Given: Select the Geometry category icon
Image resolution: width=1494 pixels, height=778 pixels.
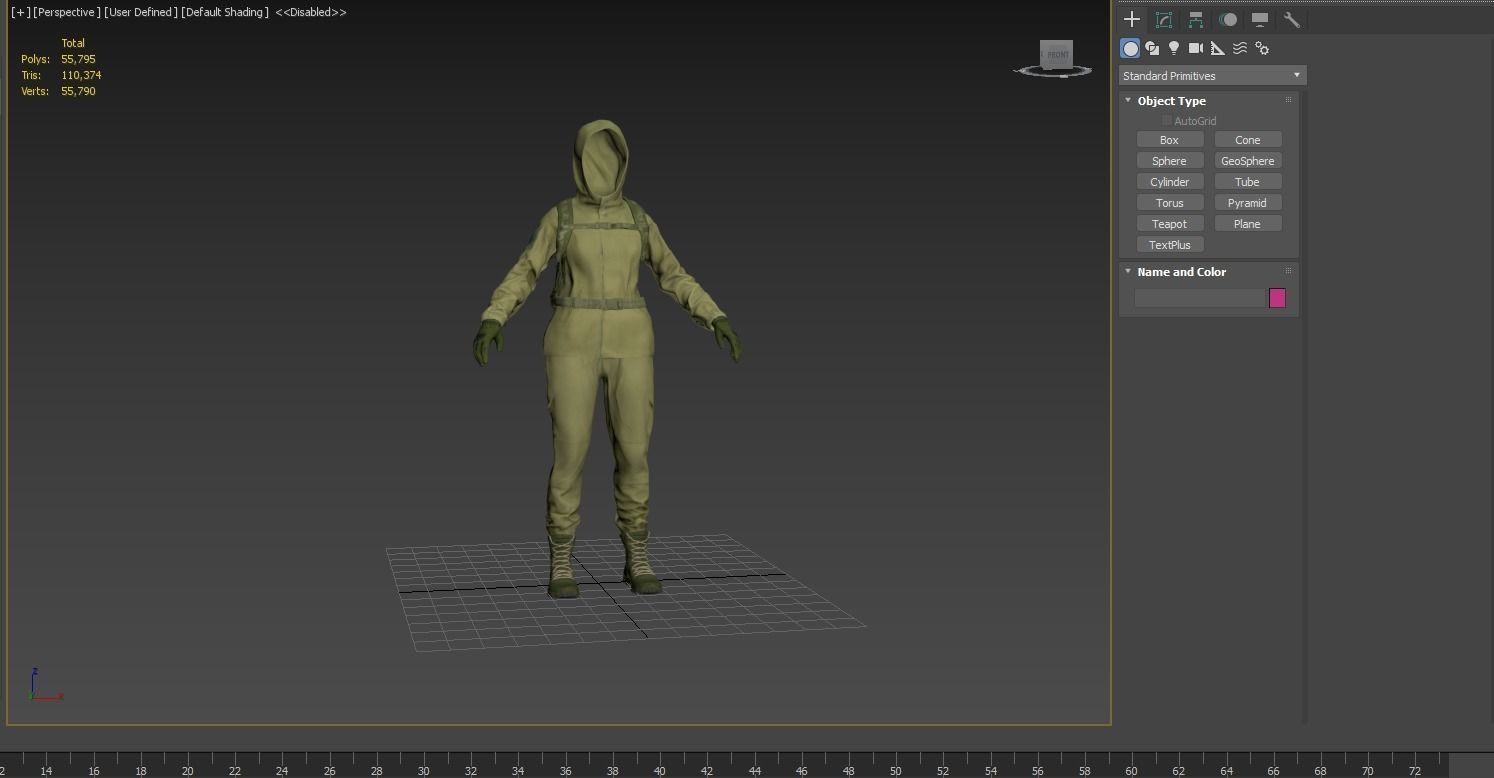Looking at the screenshot, I should tap(1130, 48).
